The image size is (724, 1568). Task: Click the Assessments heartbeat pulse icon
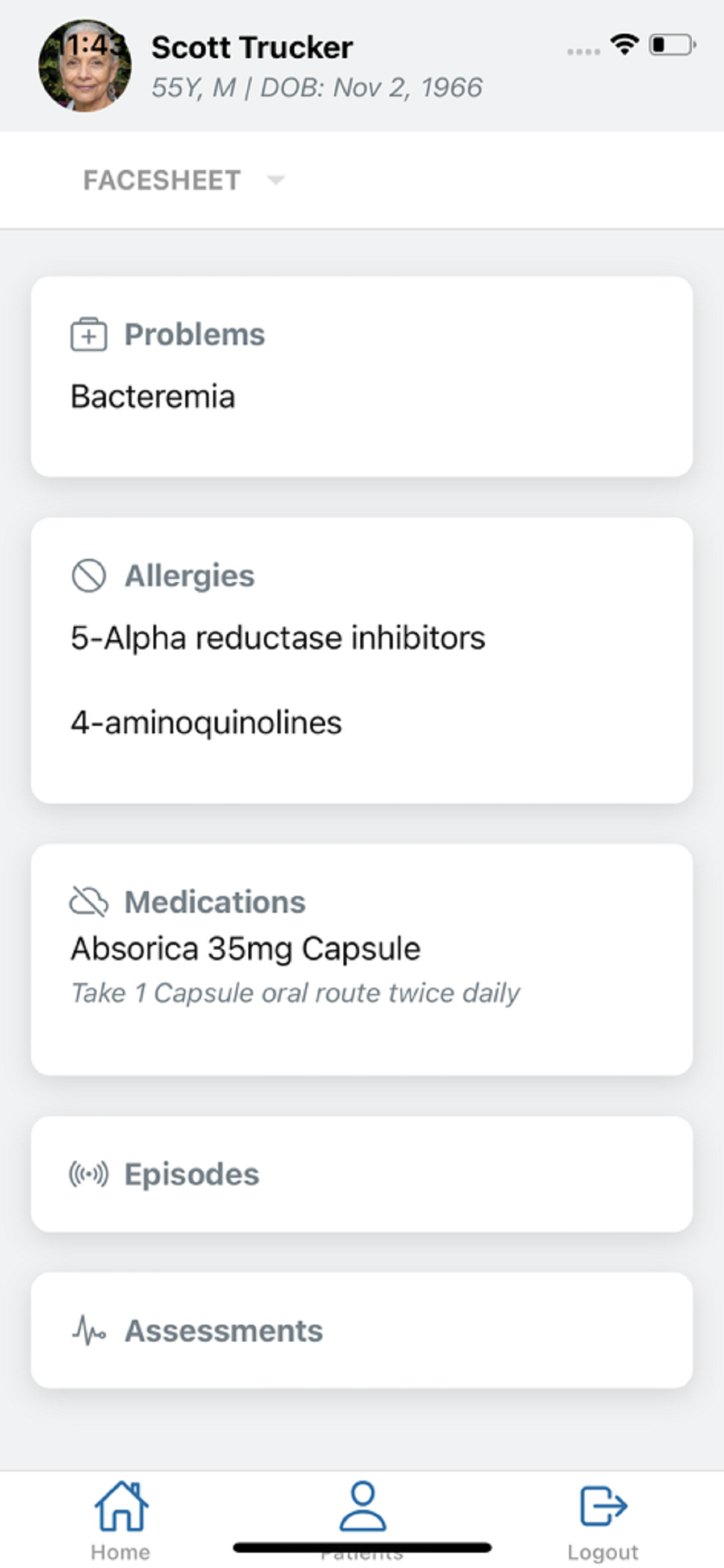[x=89, y=1330]
